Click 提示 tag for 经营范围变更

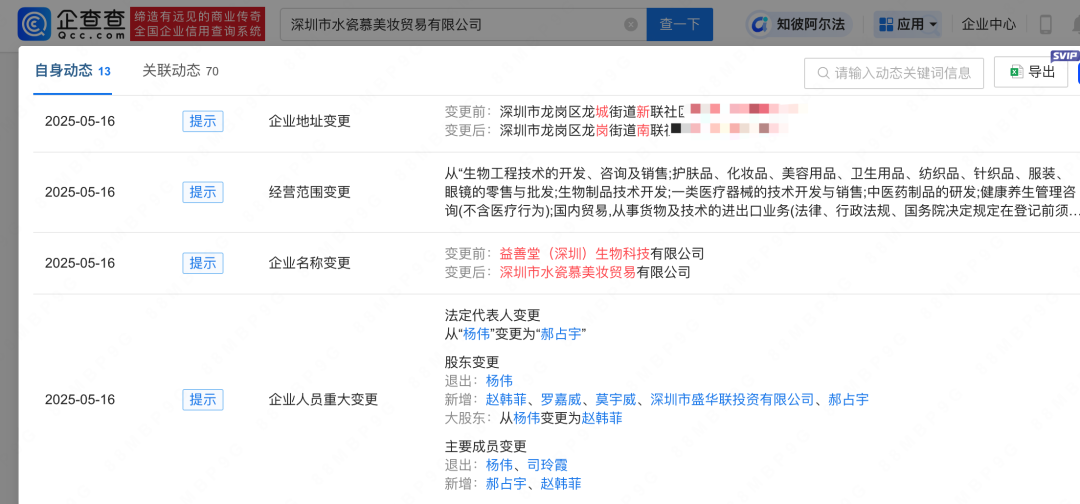(x=203, y=192)
